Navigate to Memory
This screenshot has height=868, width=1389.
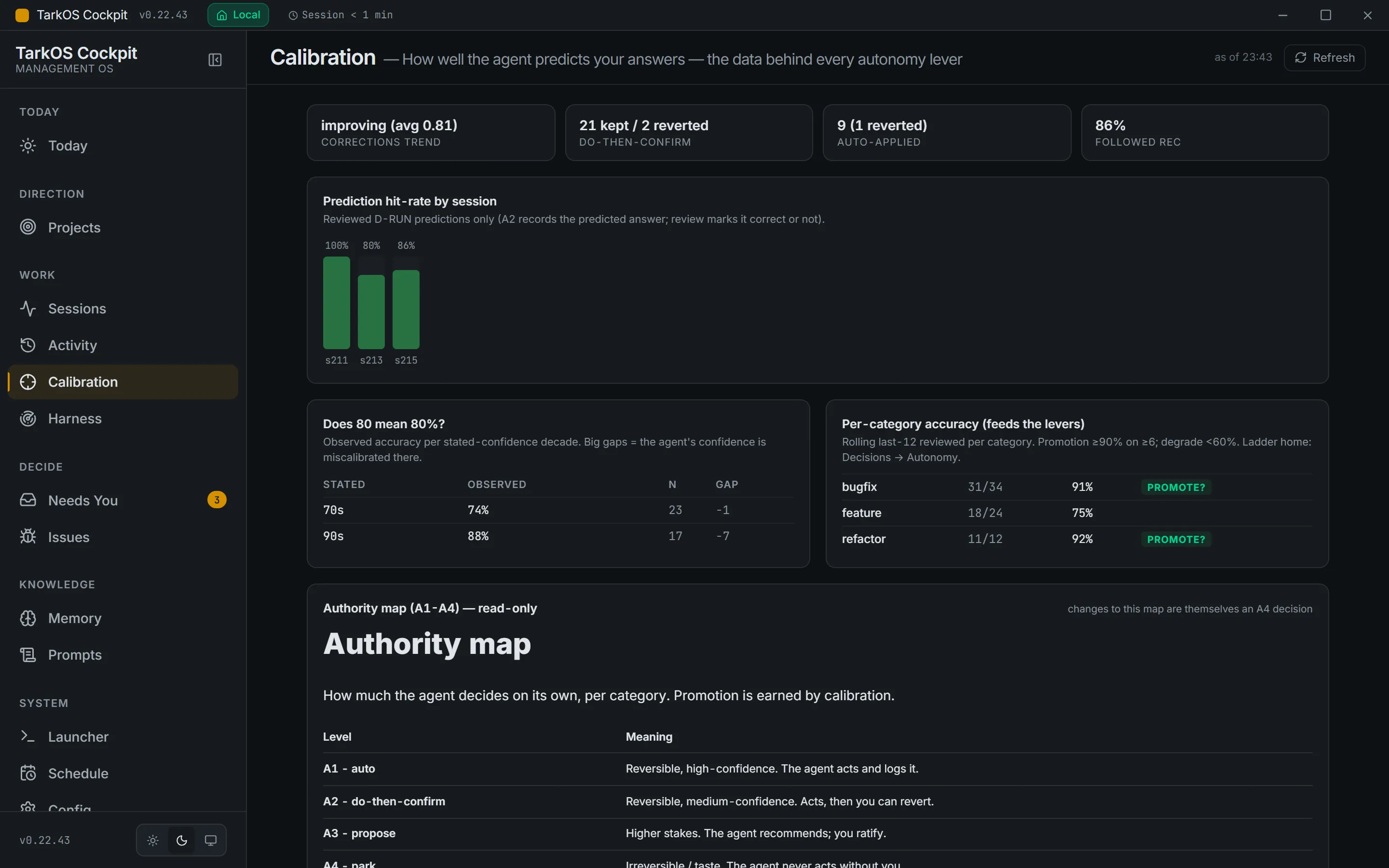click(x=123, y=618)
